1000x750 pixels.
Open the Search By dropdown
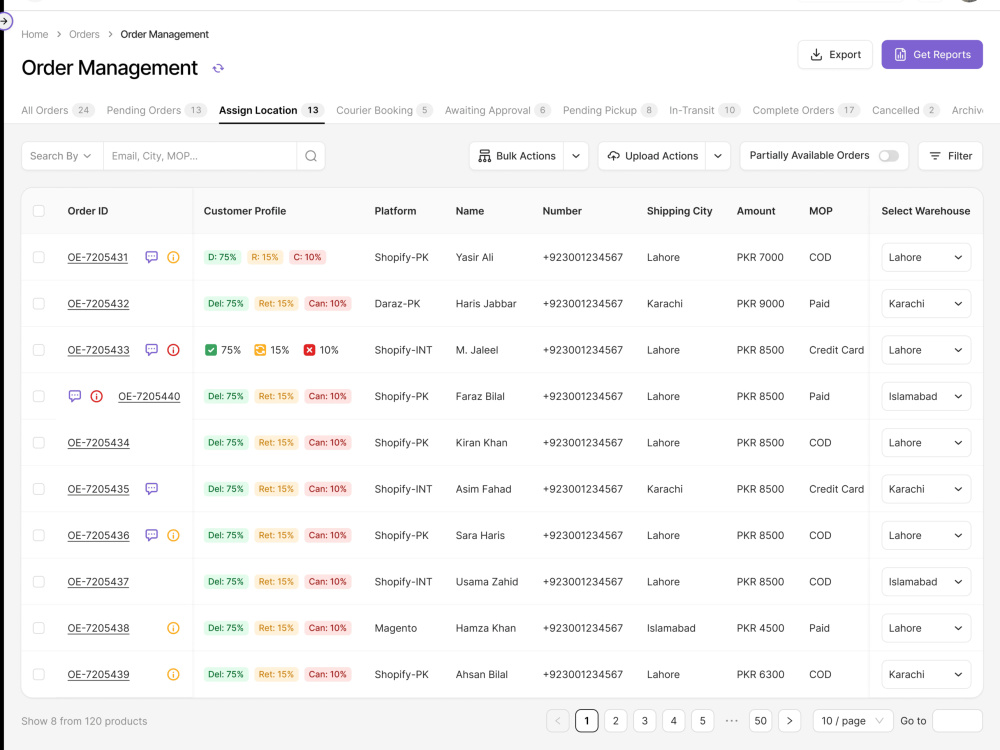coord(62,156)
